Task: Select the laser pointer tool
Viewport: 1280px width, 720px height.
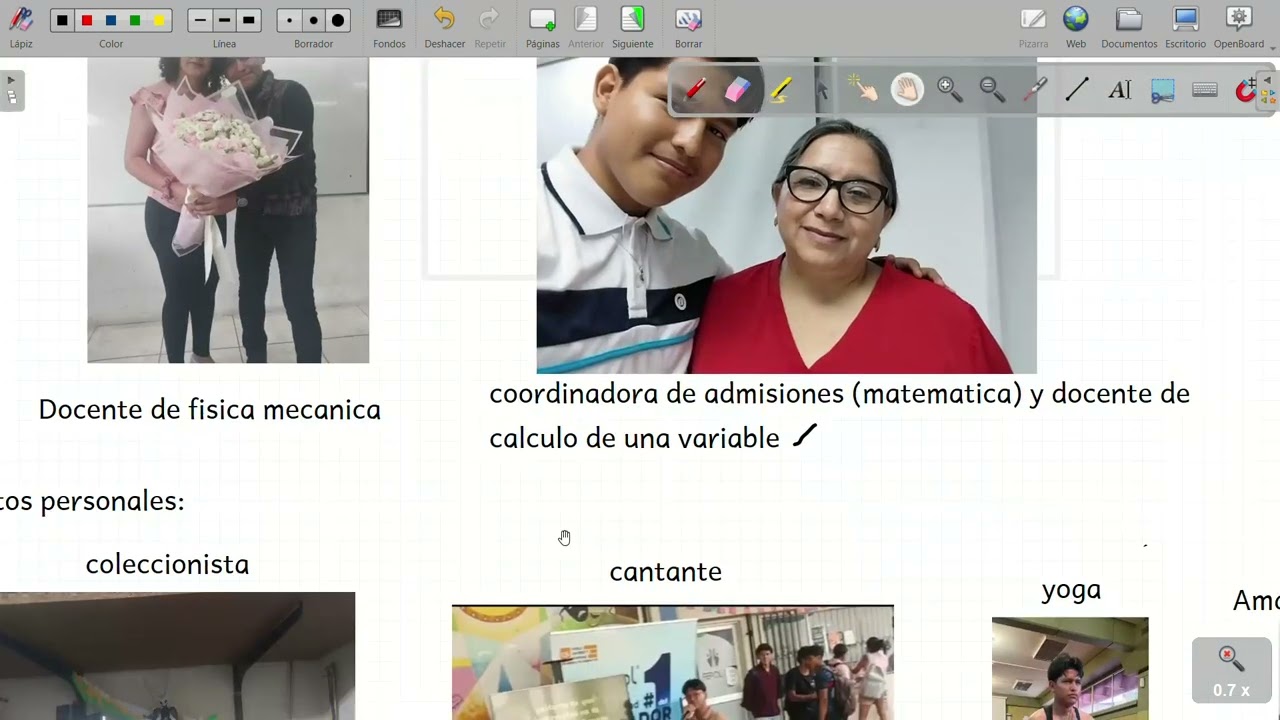Action: [x=1035, y=90]
